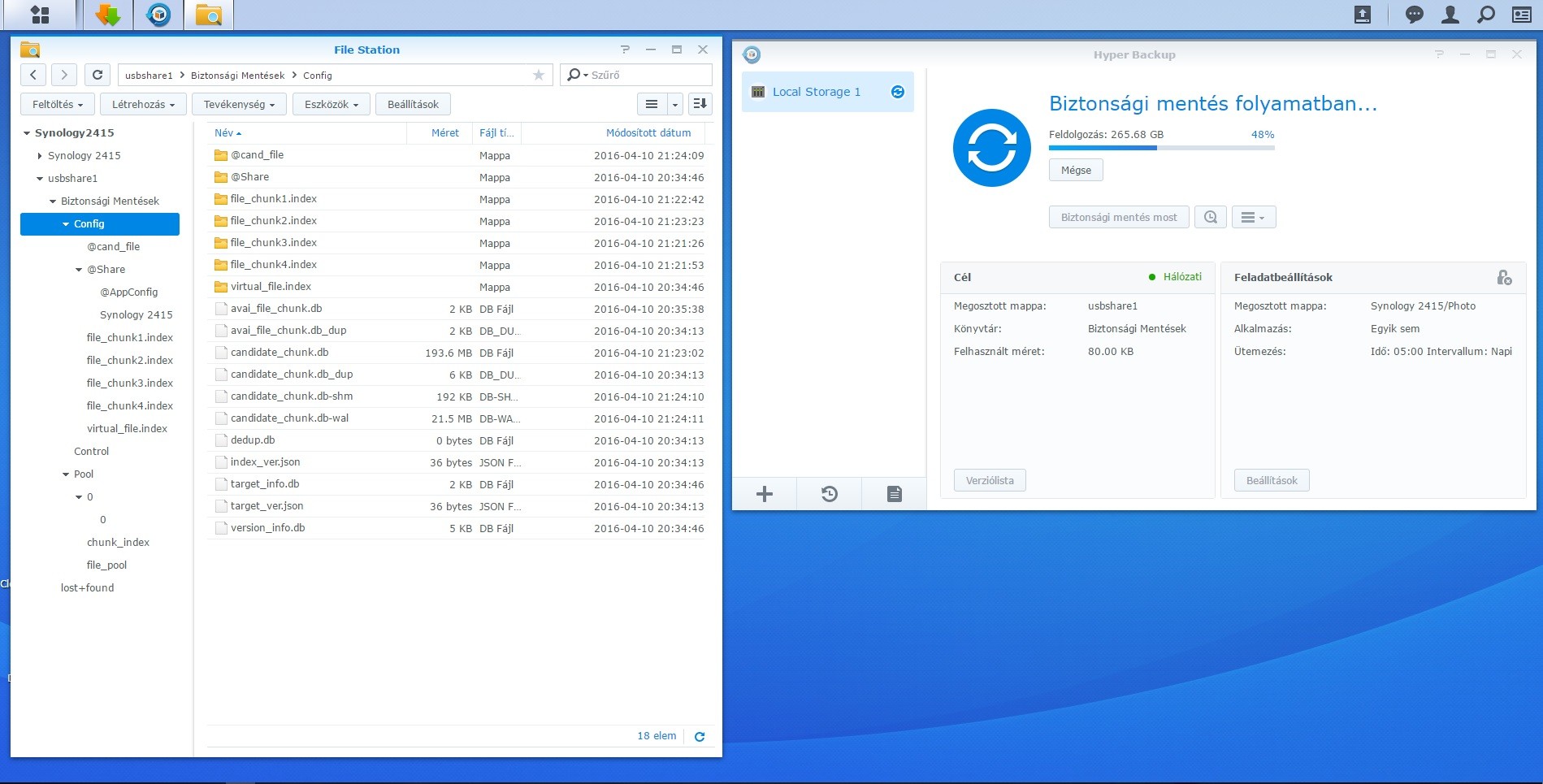Click the backup progress bar

pyautogui.click(x=1161, y=148)
